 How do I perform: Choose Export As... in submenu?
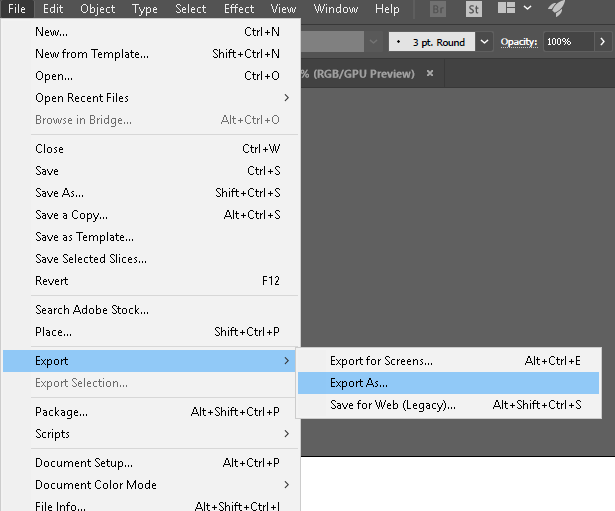(448, 383)
